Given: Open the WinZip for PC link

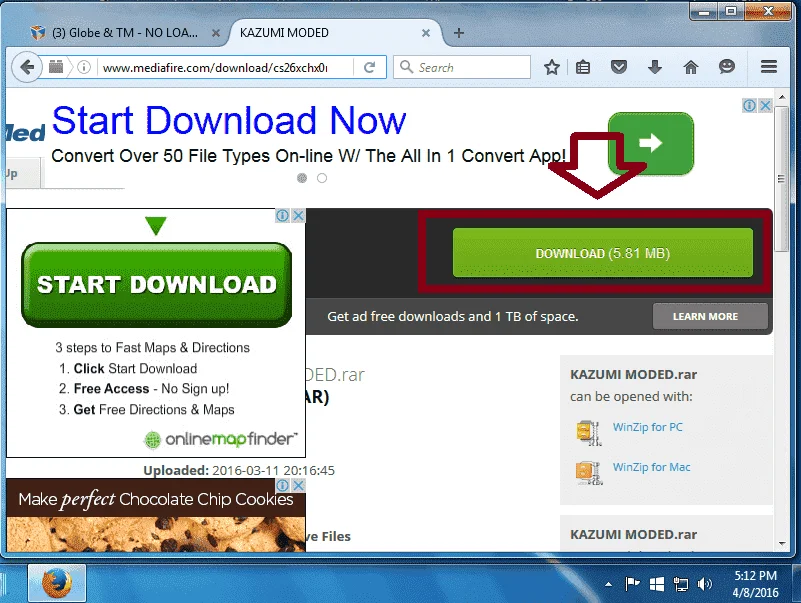Looking at the screenshot, I should pyautogui.click(x=647, y=427).
